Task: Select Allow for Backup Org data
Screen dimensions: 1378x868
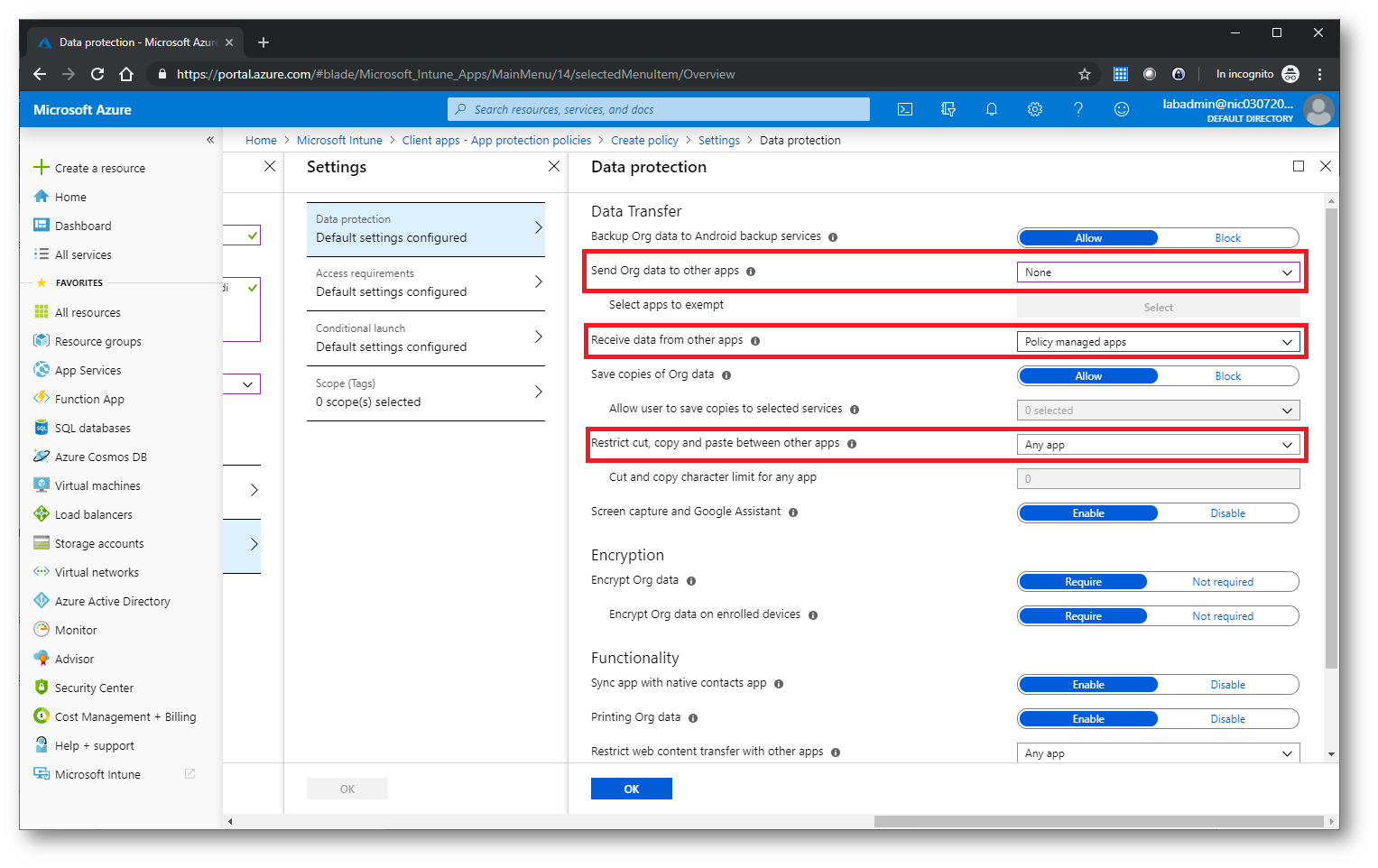Action: pyautogui.click(x=1088, y=238)
